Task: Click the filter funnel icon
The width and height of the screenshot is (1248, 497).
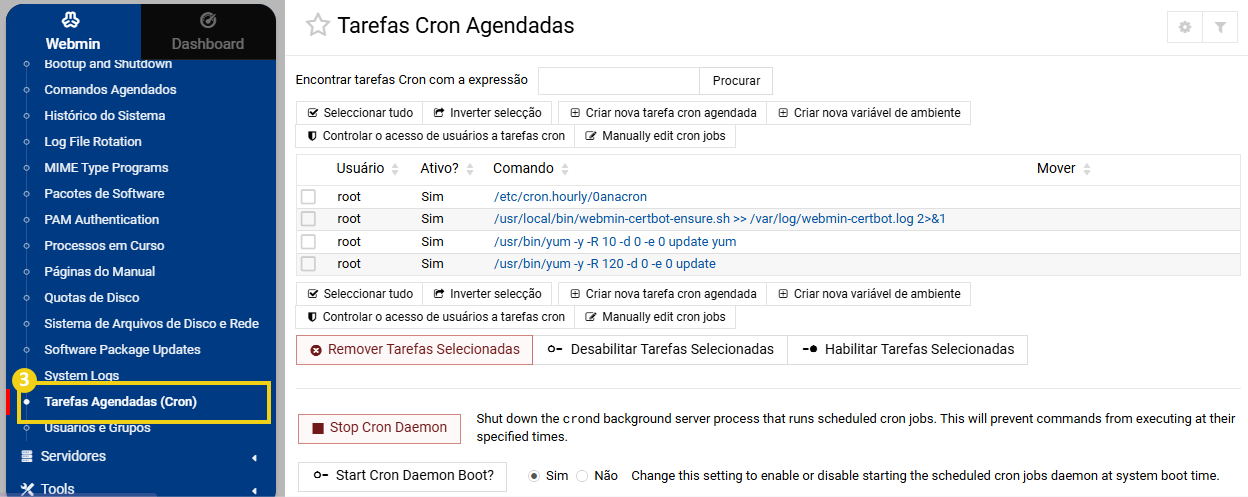Action: click(1220, 28)
